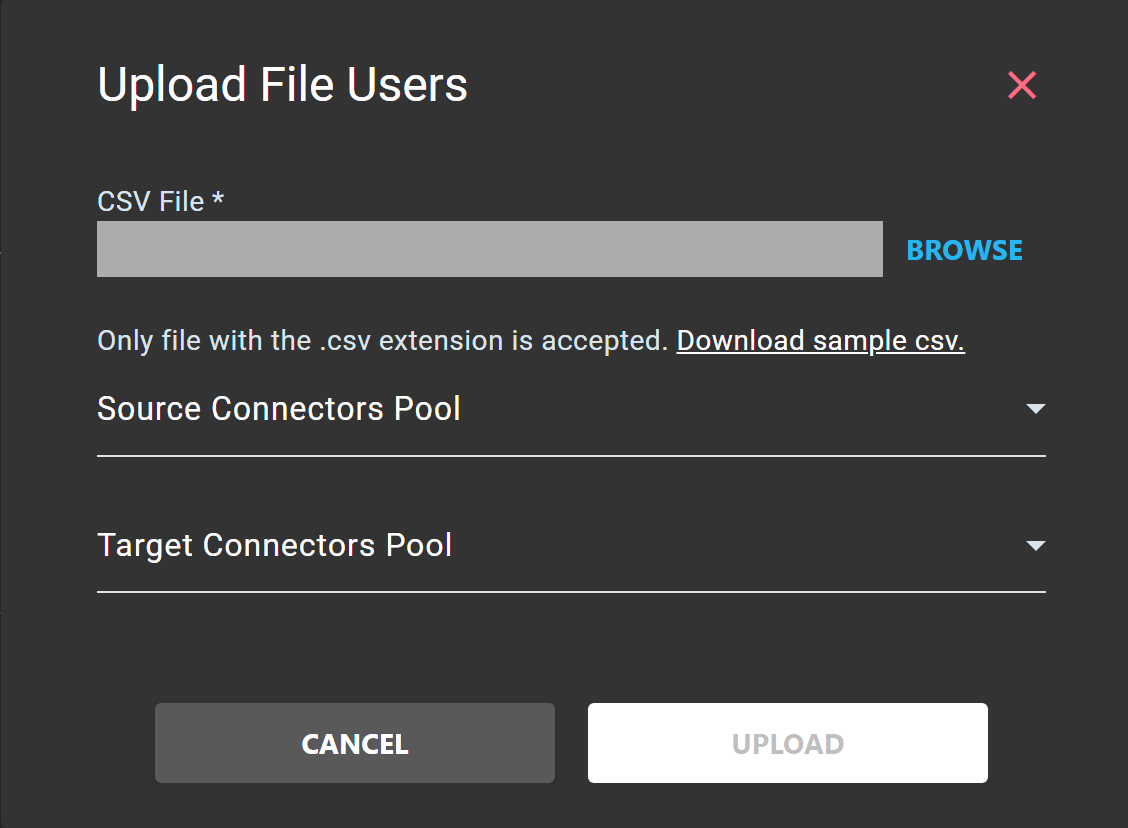The image size is (1128, 828).
Task: Click the underline beneath Source Connectors Pool
Action: click(x=570, y=457)
